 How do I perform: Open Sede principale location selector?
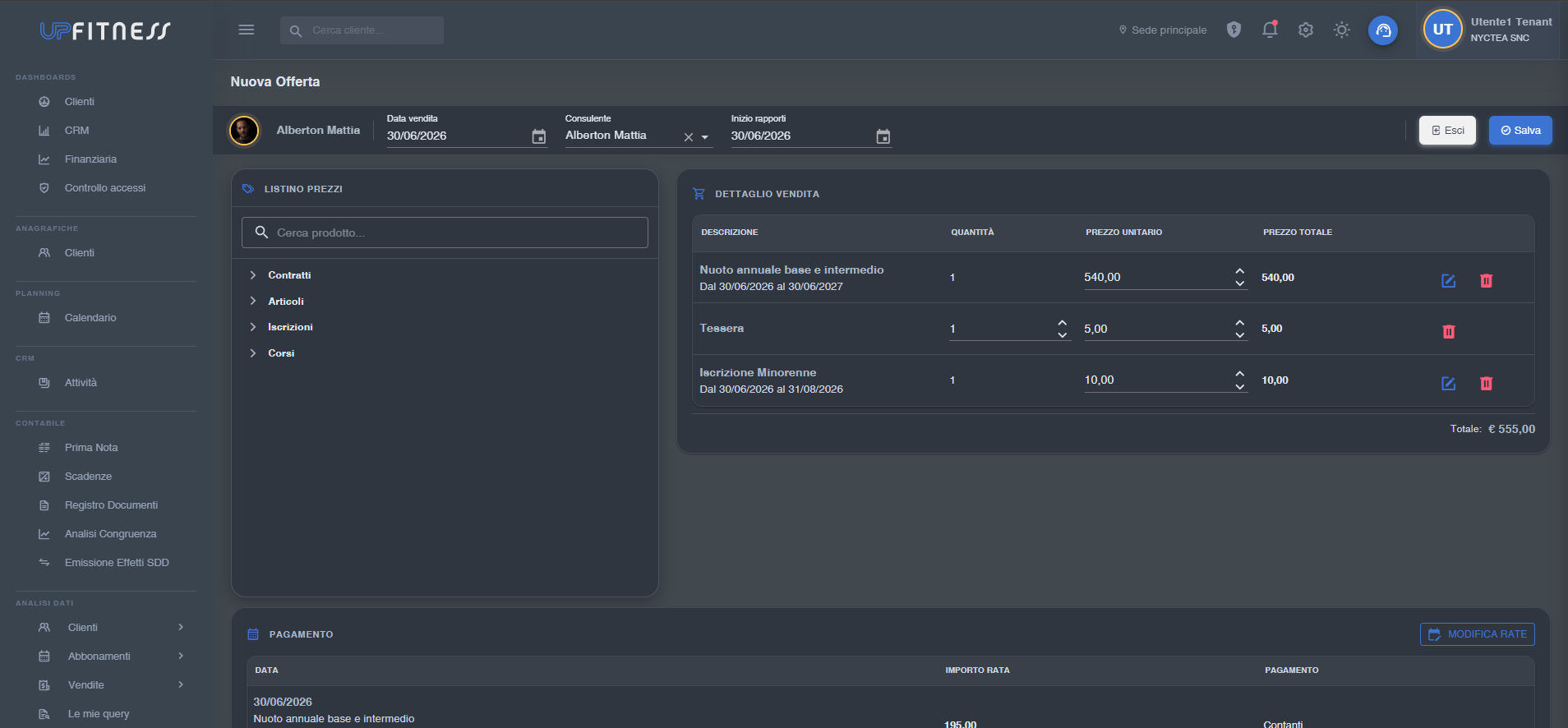tap(1163, 30)
